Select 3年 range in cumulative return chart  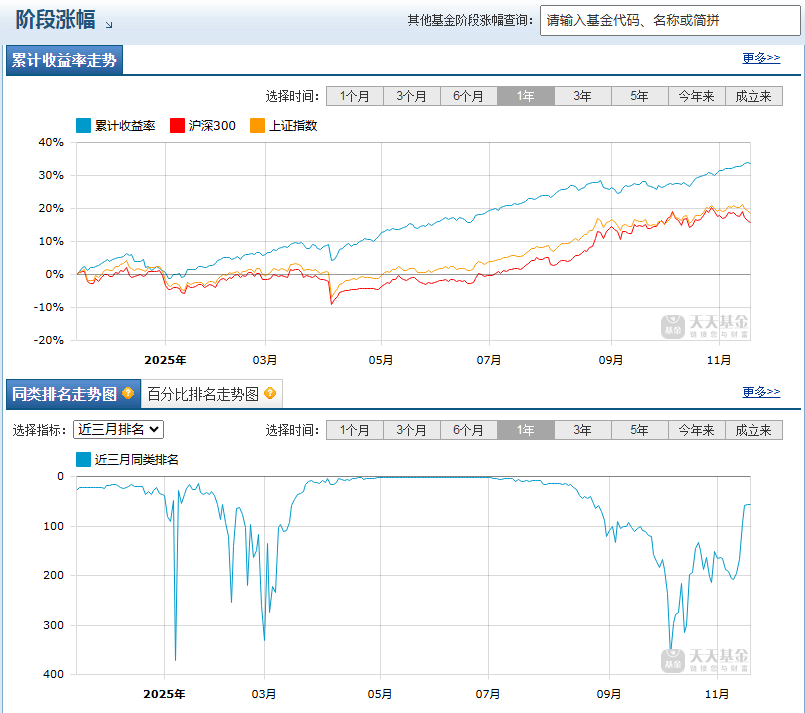[583, 96]
